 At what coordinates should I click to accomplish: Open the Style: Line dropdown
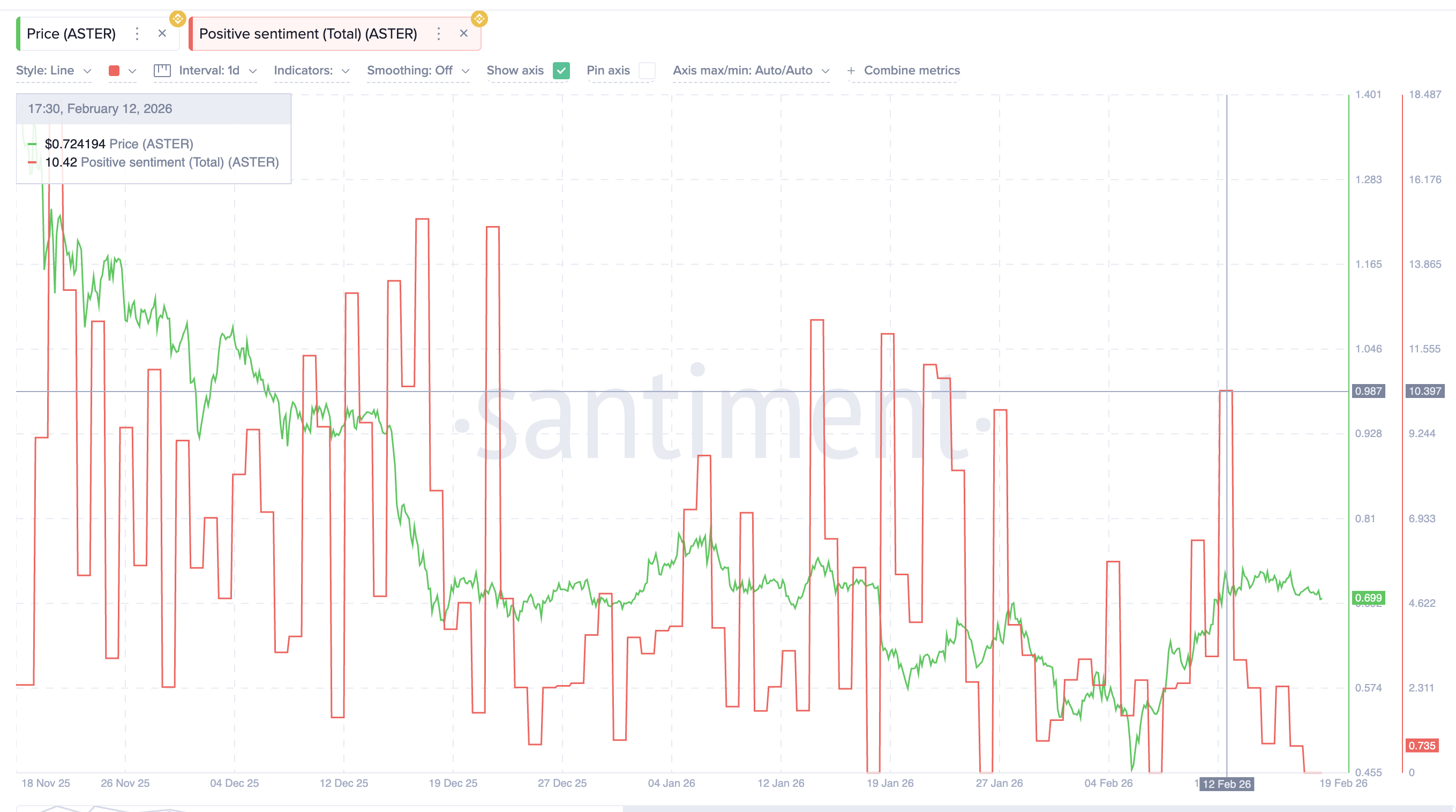[x=53, y=71]
